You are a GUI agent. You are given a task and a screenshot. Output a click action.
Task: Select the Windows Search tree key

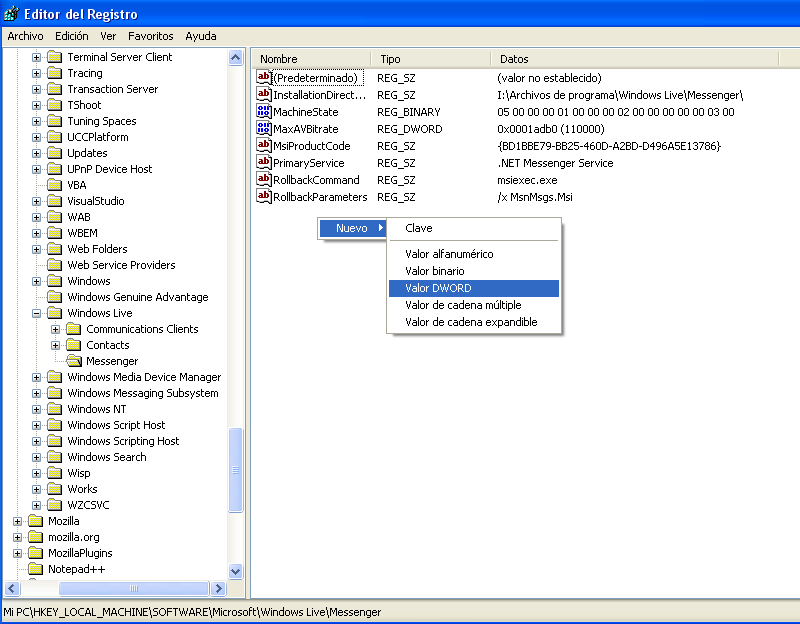106,457
